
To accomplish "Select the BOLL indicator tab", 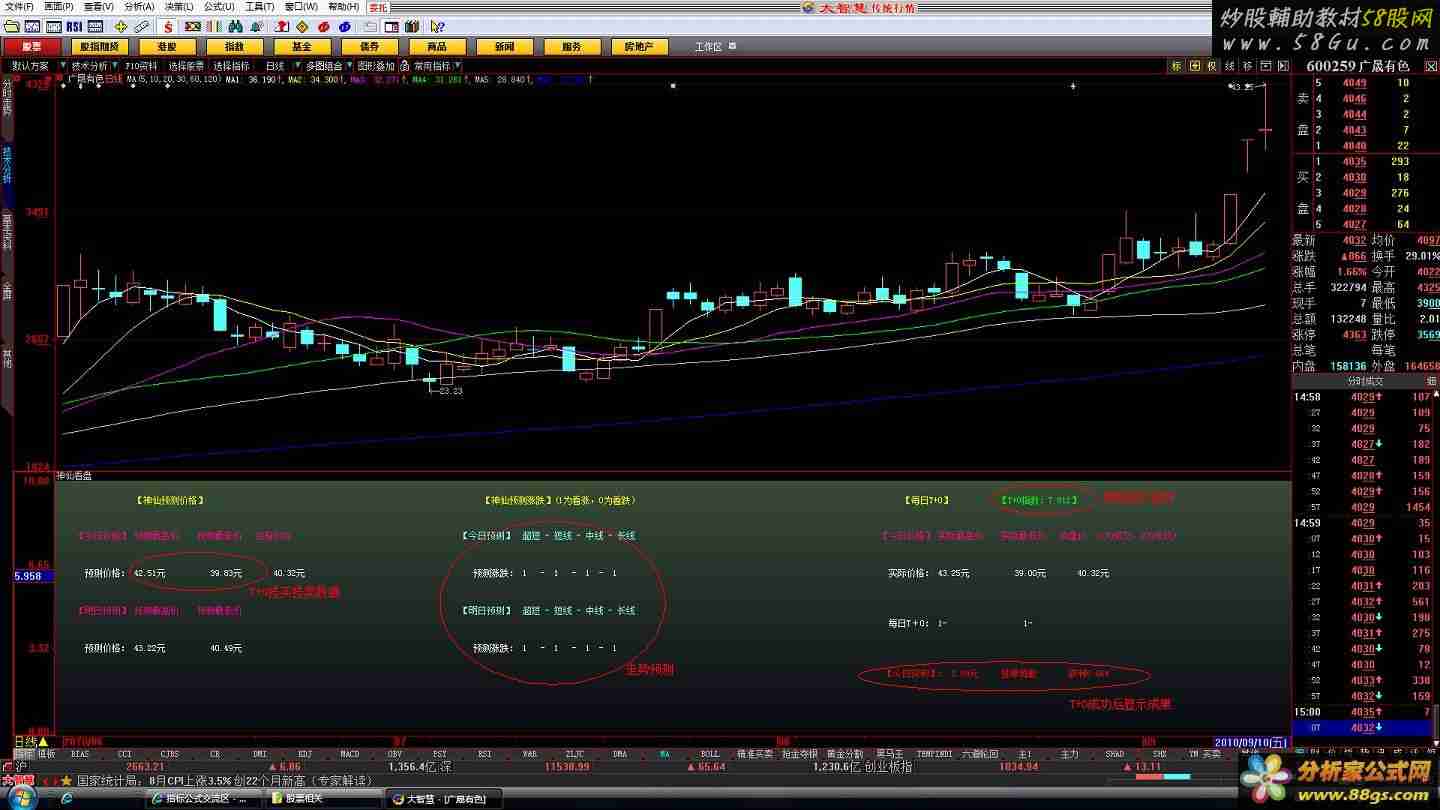I will click(709, 754).
